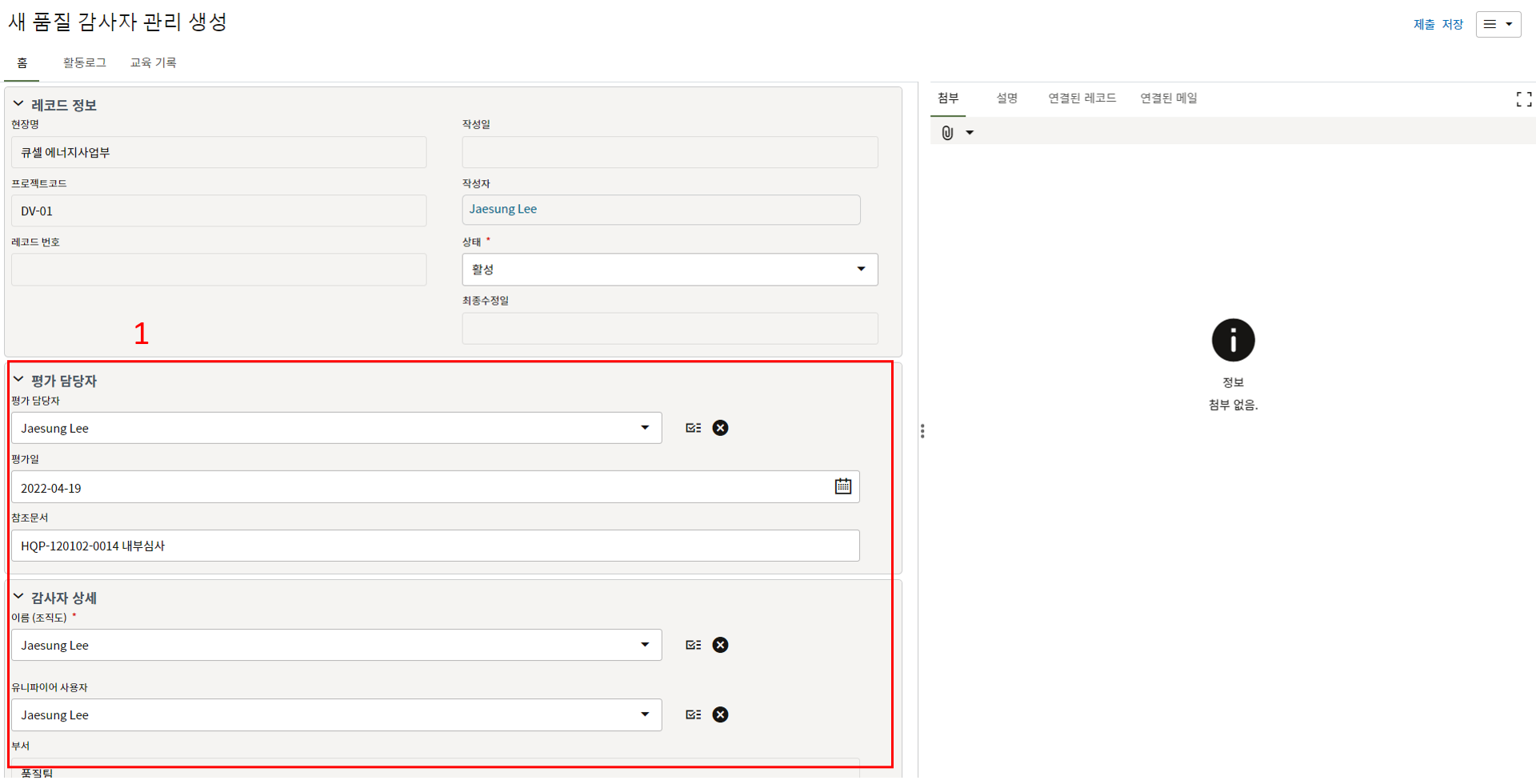Collapse the 감사자 상세 section

tap(18, 597)
